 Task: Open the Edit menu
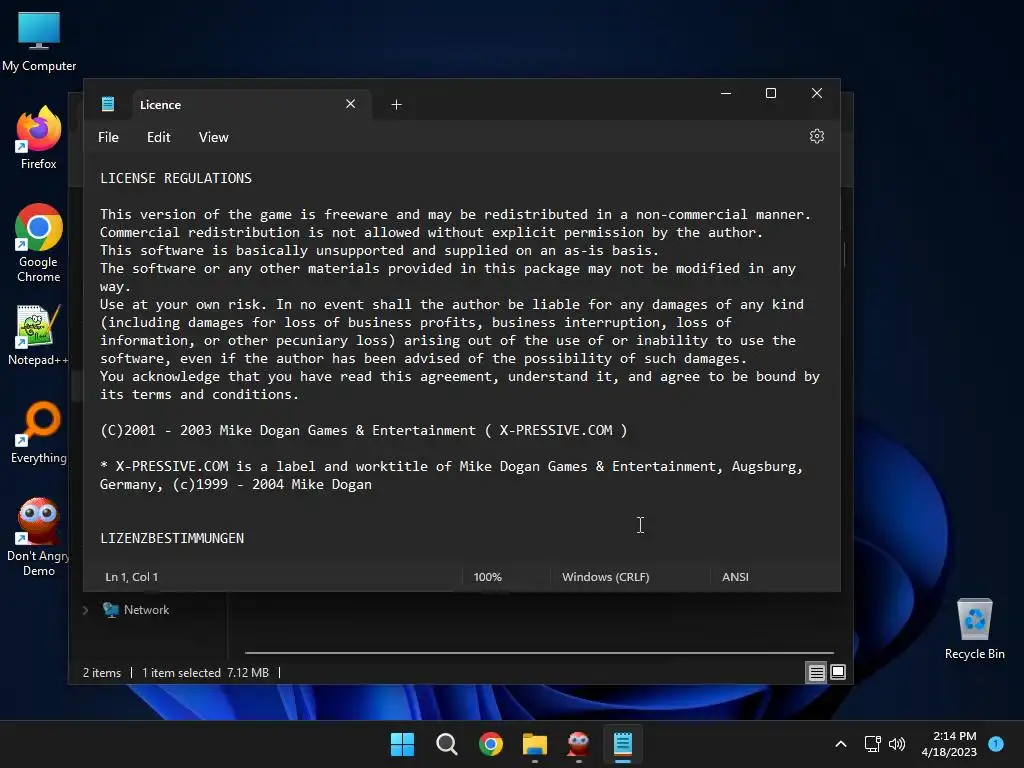[158, 137]
